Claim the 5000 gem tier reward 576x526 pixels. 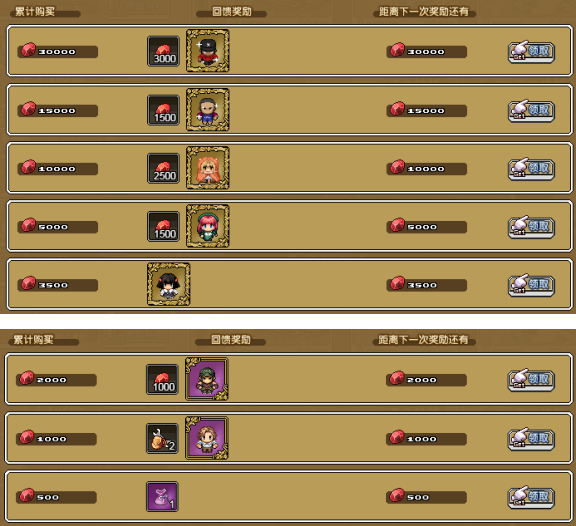click(531, 227)
